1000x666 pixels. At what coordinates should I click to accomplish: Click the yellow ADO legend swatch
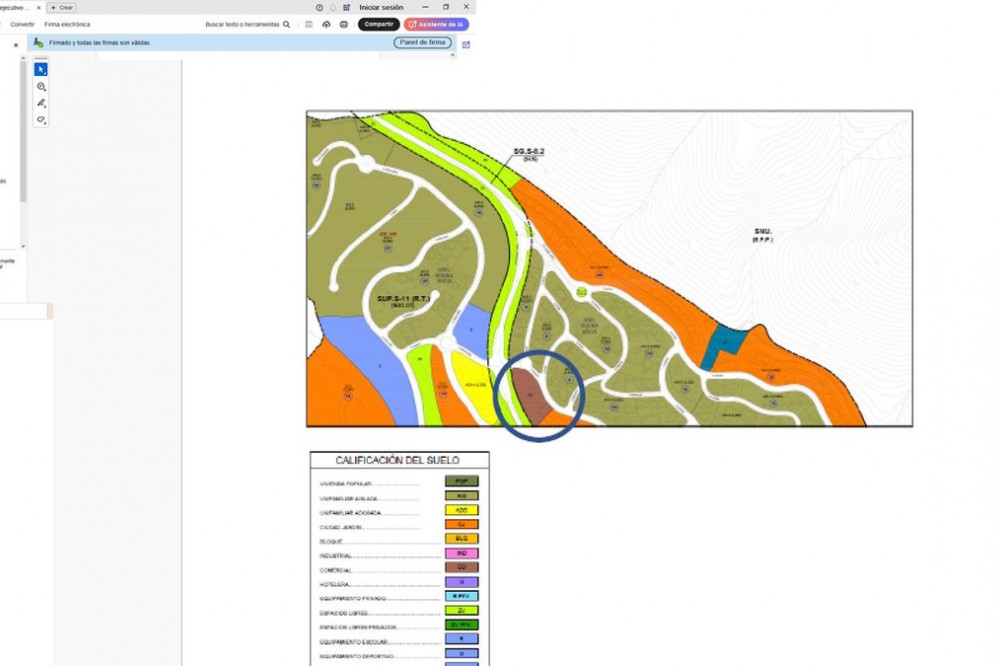pos(462,510)
